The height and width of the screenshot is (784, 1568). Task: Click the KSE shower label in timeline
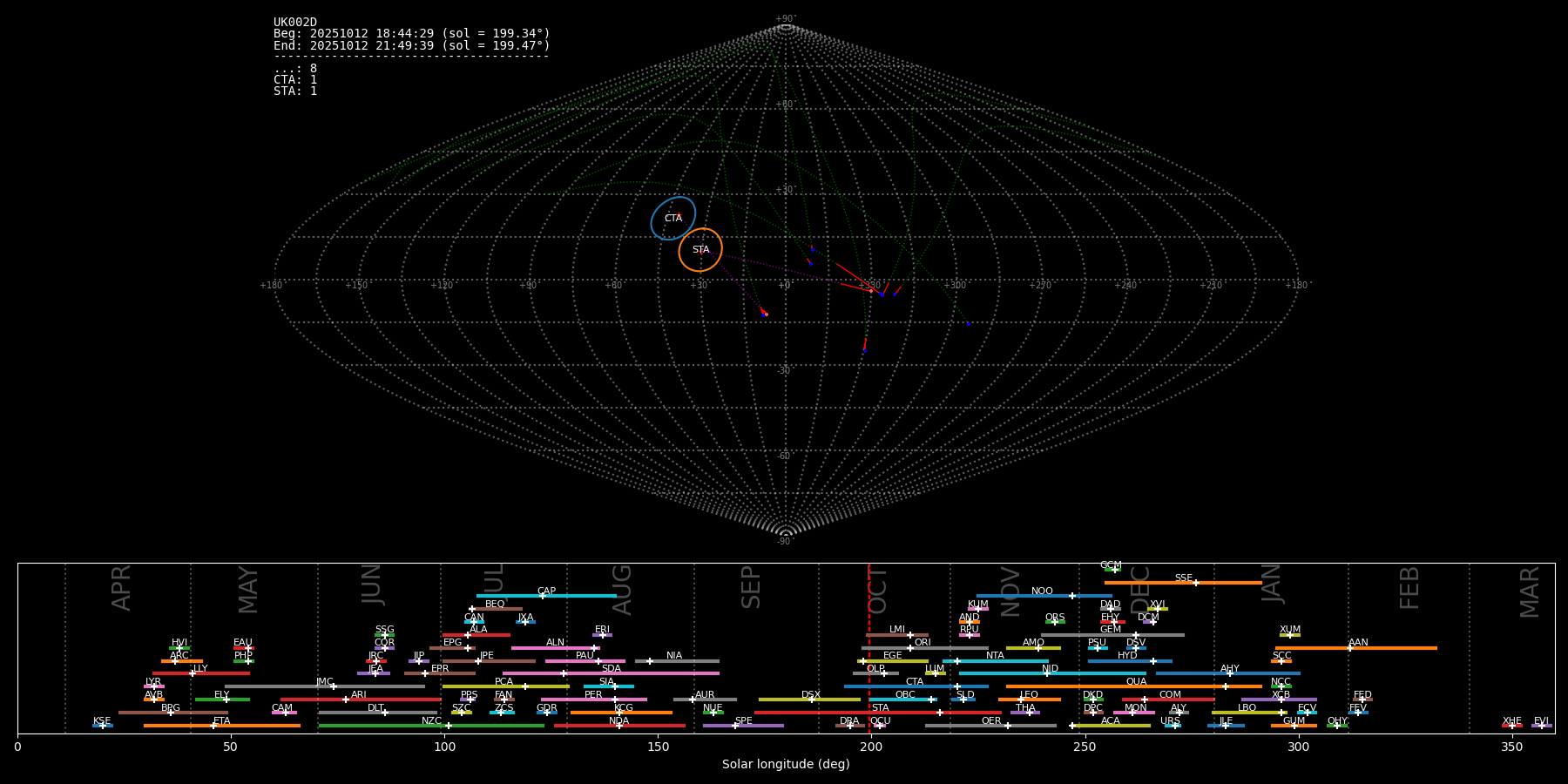click(x=102, y=721)
